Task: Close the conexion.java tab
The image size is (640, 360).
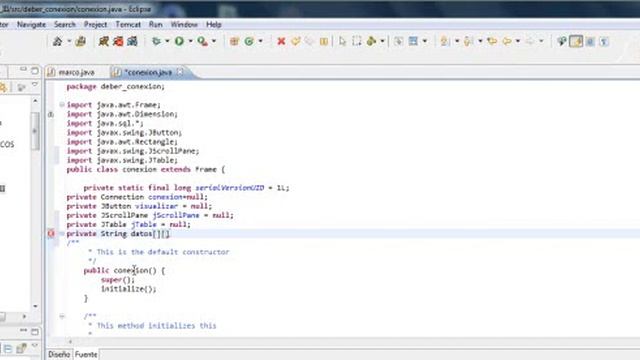Action: tap(180, 72)
